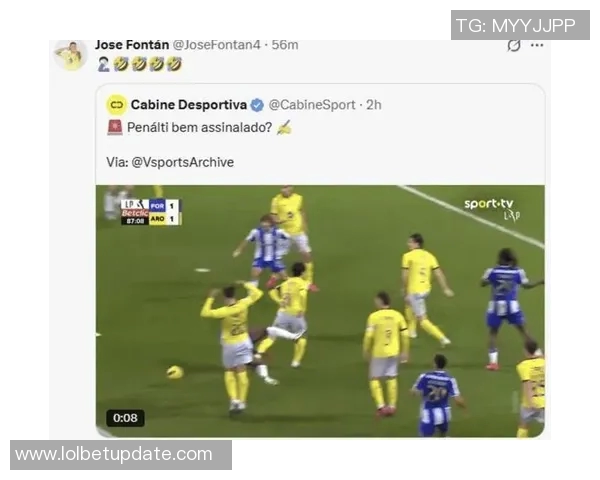Open the @CabineSport handle
The image size is (600, 480).
coord(312,105)
